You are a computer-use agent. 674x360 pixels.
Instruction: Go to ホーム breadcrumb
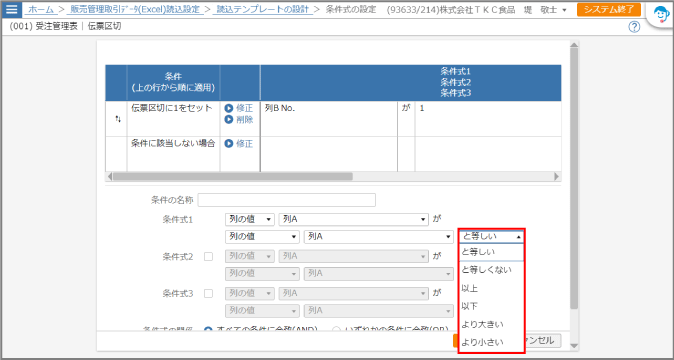(x=41, y=9)
